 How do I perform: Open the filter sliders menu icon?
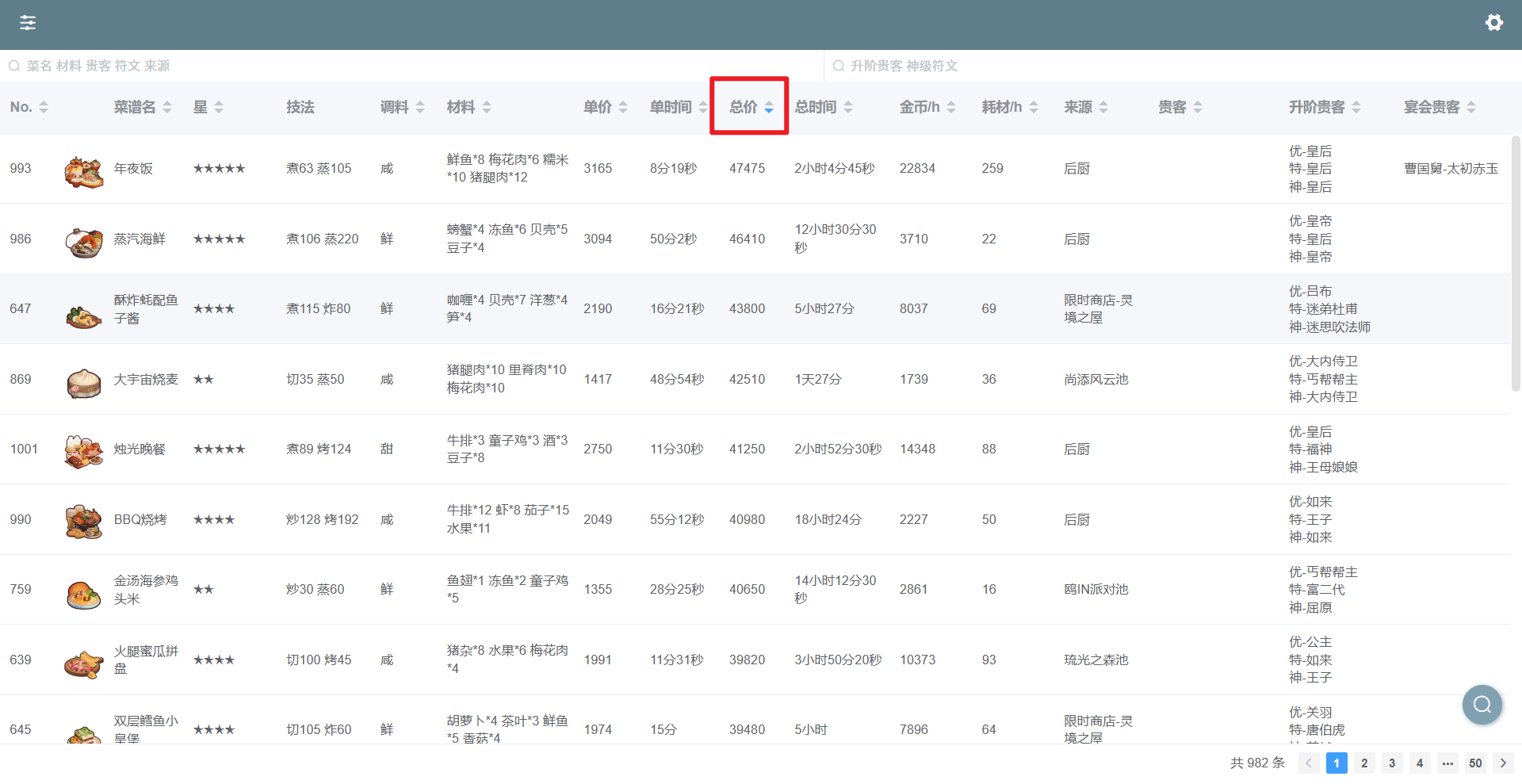coord(28,23)
